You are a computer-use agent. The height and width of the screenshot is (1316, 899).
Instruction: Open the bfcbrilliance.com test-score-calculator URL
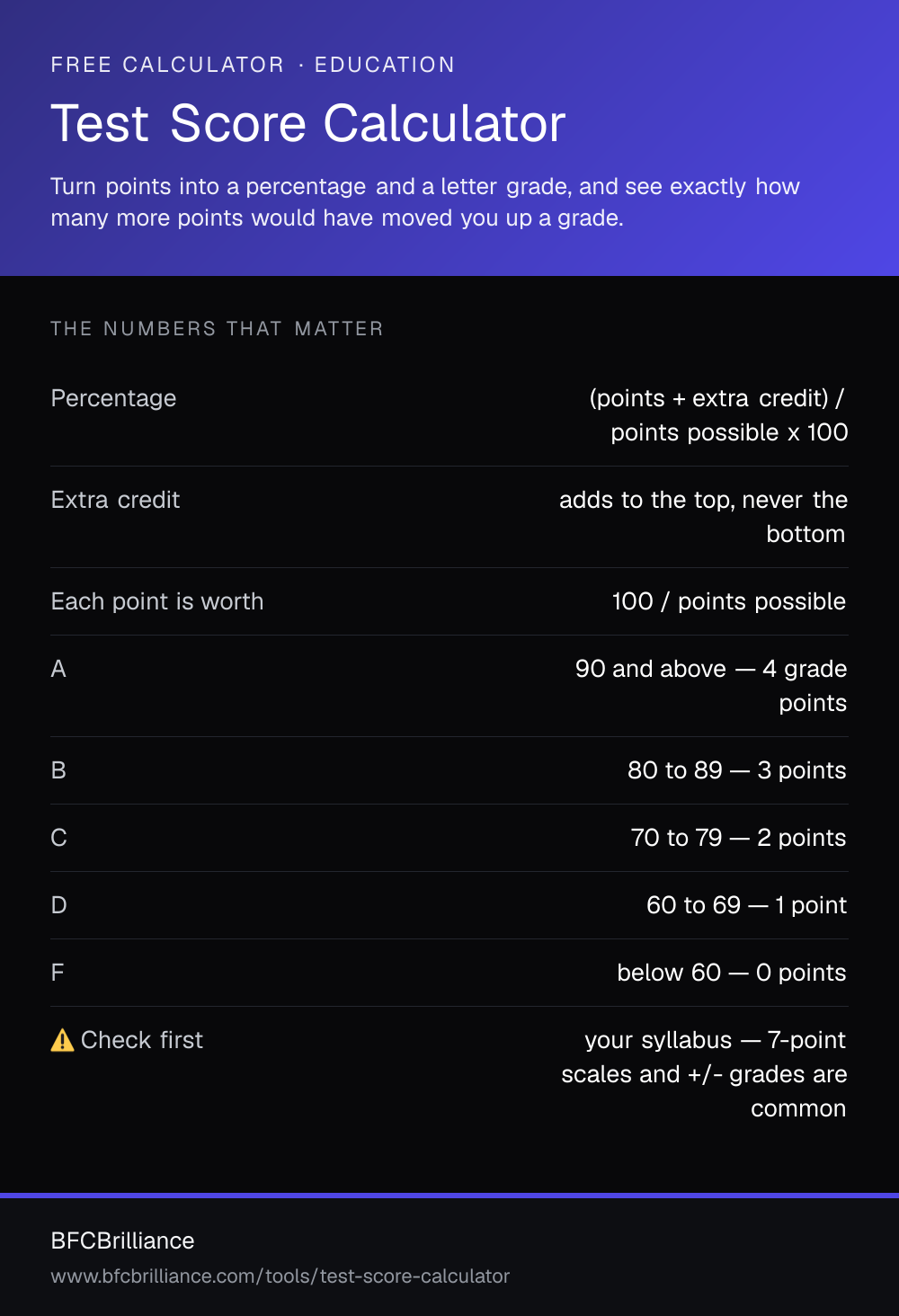pyautogui.click(x=280, y=1276)
